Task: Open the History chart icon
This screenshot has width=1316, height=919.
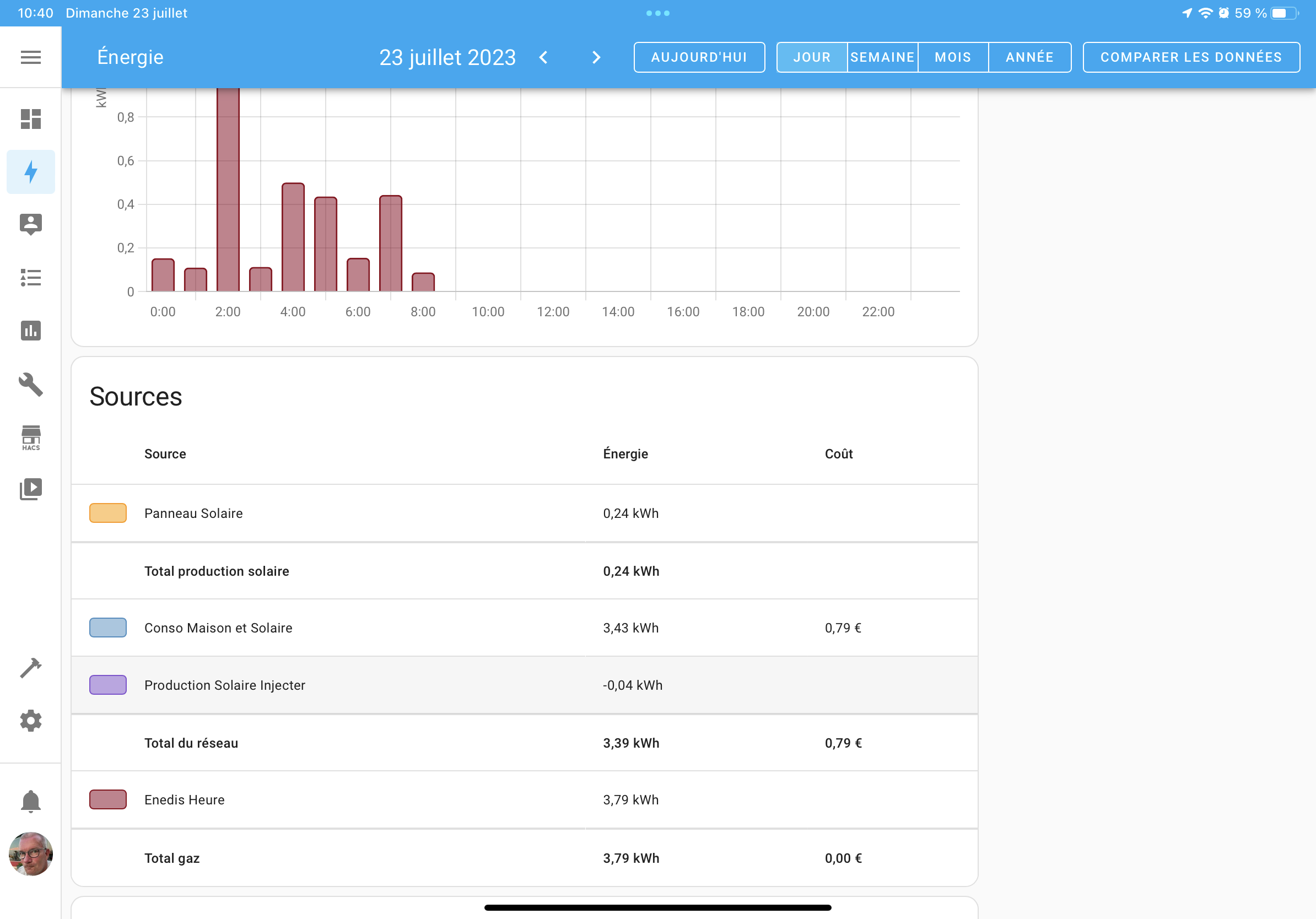Action: [x=30, y=331]
